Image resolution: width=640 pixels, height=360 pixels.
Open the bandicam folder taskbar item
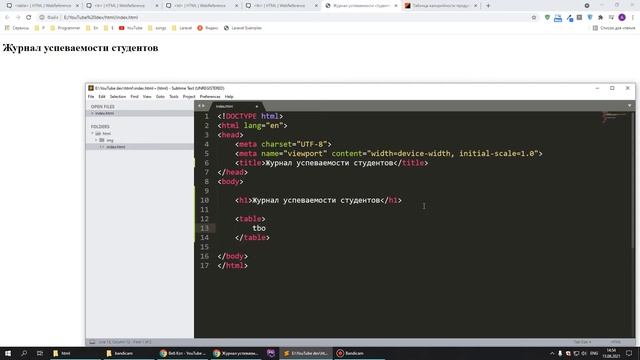tap(128, 353)
